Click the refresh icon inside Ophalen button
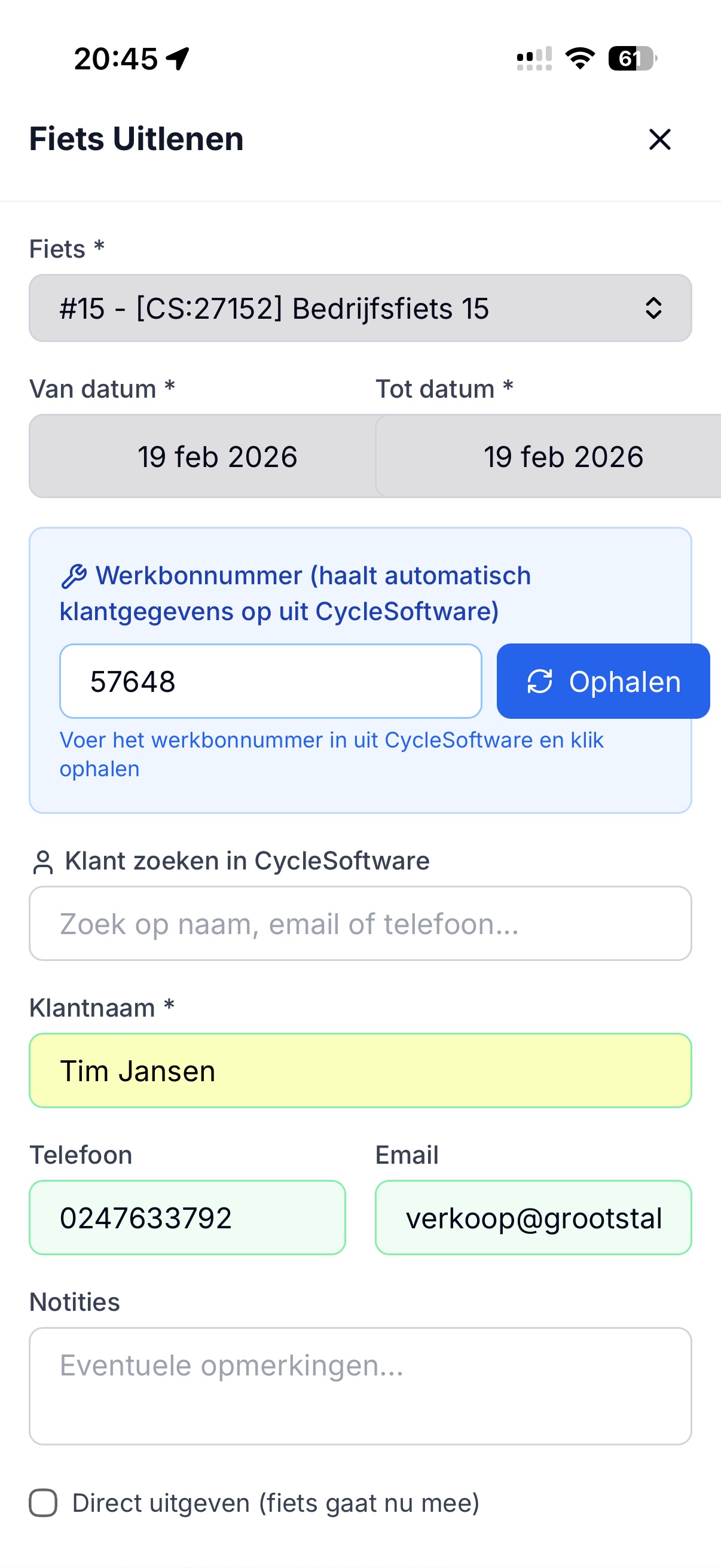Image resolution: width=721 pixels, height=1568 pixels. coord(540,681)
